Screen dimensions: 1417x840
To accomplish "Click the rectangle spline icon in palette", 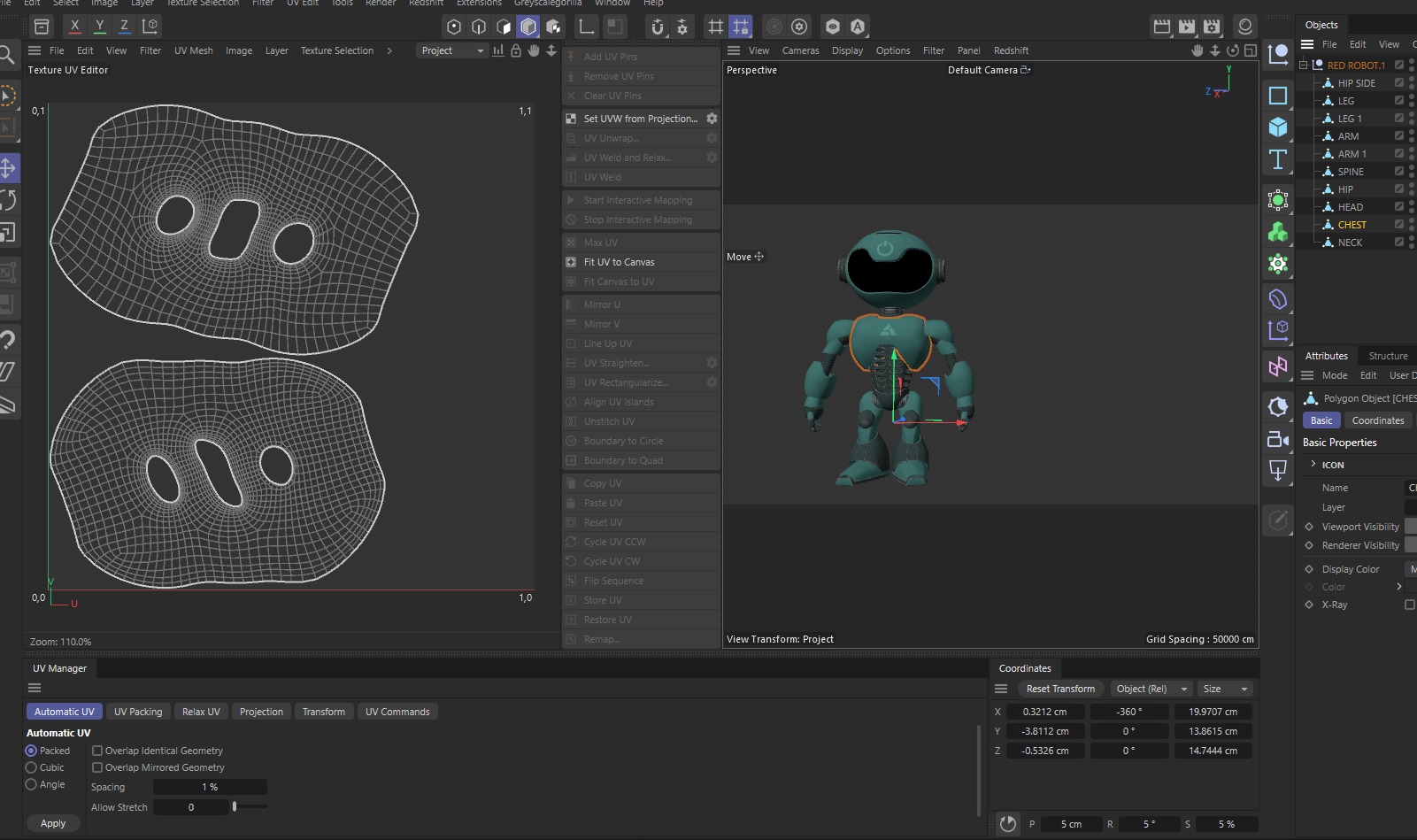I will click(x=1278, y=95).
